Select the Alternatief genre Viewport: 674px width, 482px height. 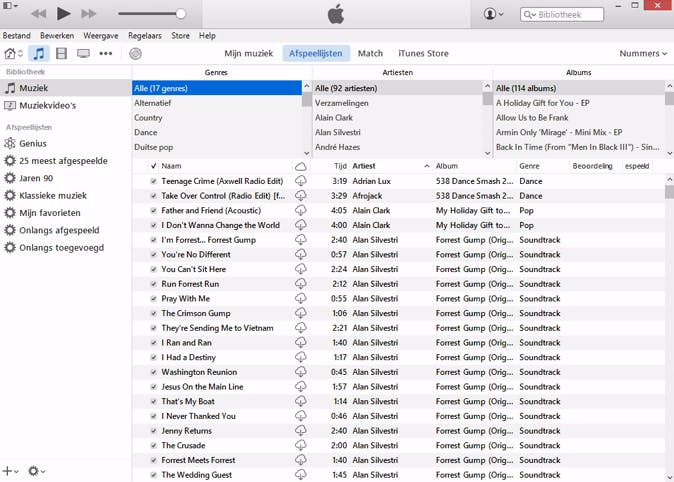pos(217,103)
